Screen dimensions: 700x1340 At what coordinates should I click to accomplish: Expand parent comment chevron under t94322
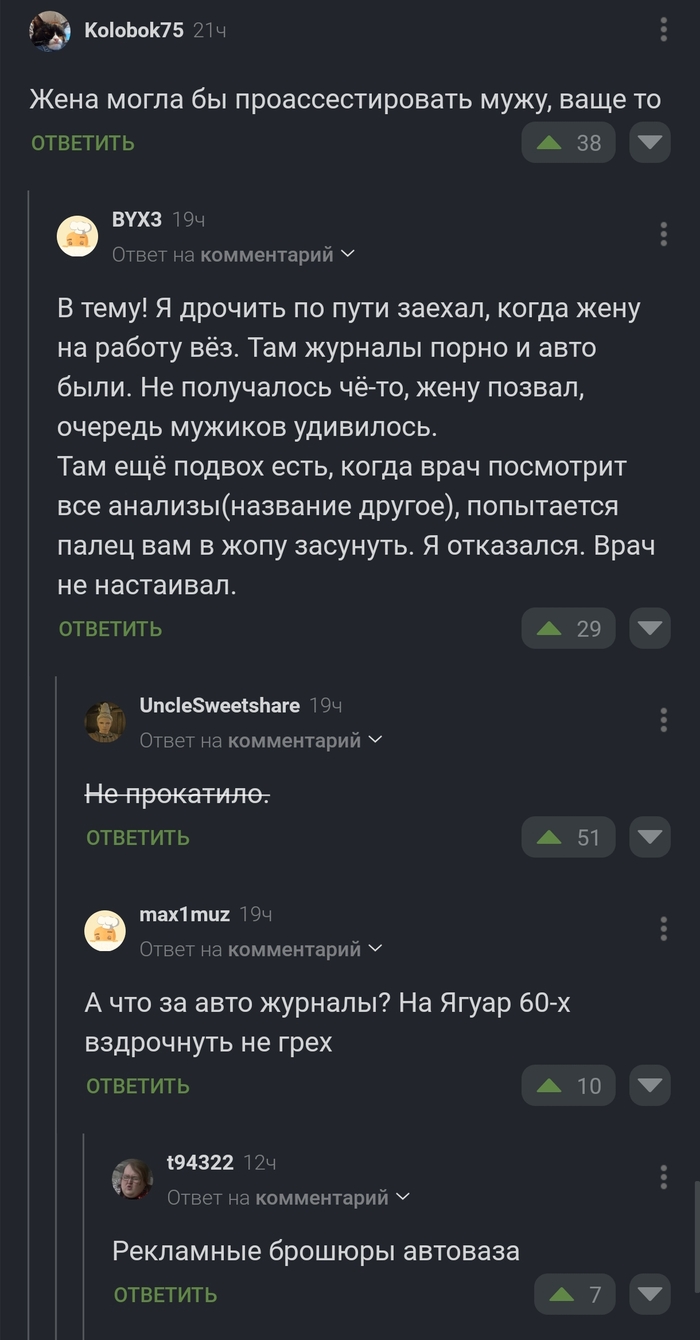(x=403, y=1197)
